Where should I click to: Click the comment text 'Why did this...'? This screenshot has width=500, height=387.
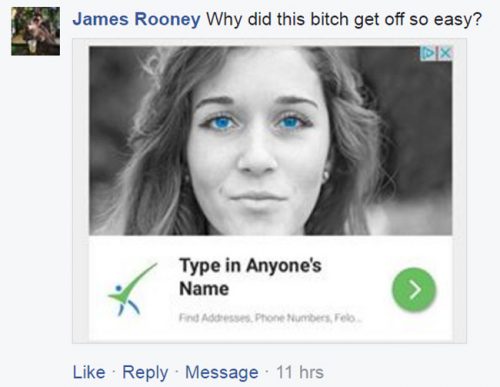coord(344,19)
